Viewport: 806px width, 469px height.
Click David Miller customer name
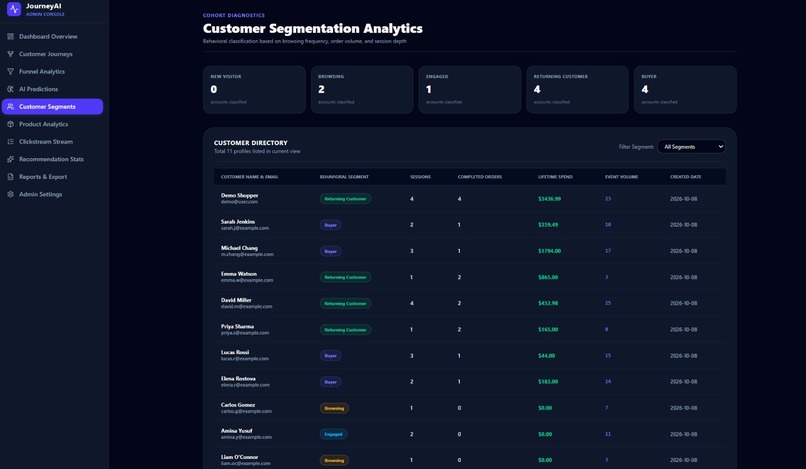(236, 300)
